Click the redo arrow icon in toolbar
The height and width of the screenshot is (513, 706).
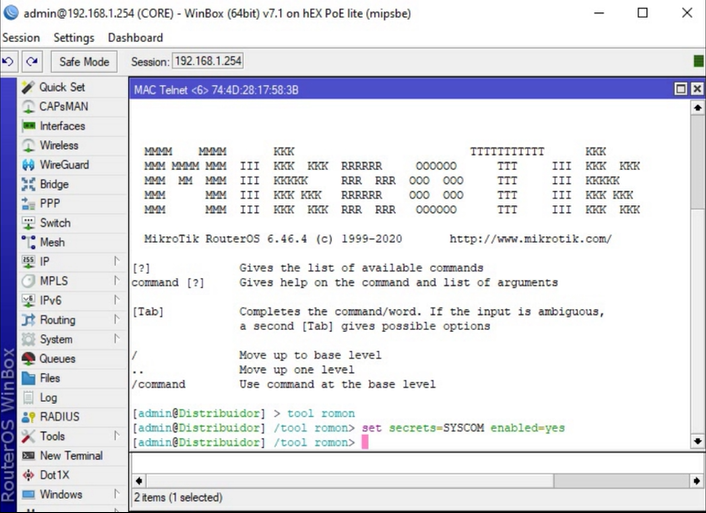pos(32,61)
